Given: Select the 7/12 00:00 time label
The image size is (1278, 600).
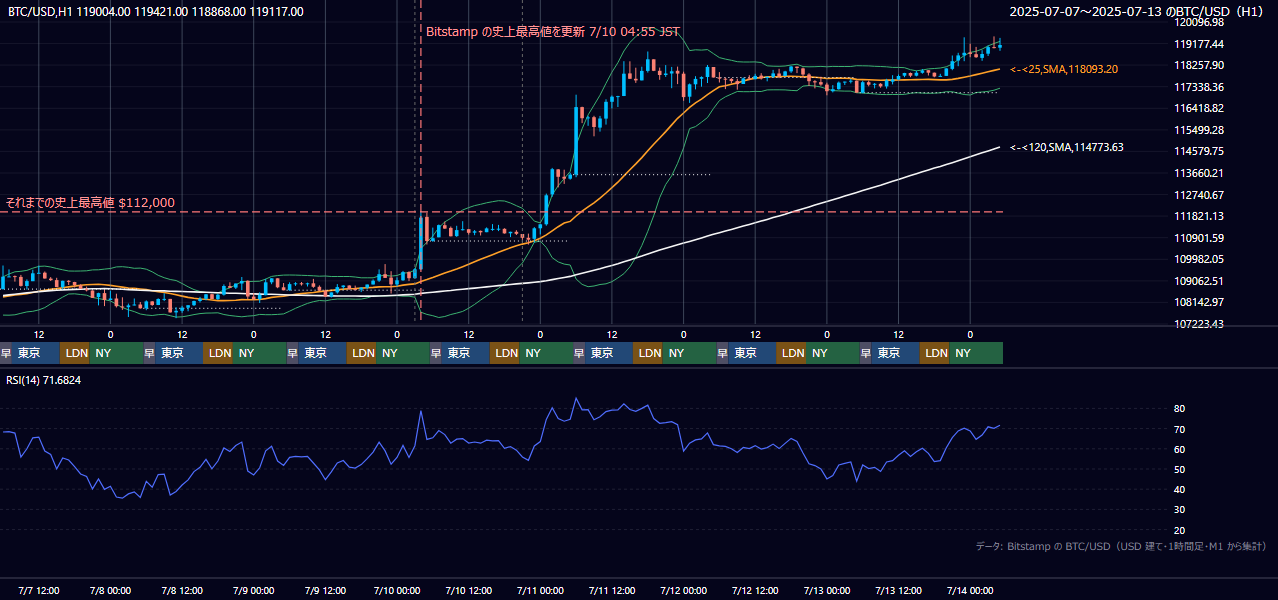Looking at the screenshot, I should [684, 590].
